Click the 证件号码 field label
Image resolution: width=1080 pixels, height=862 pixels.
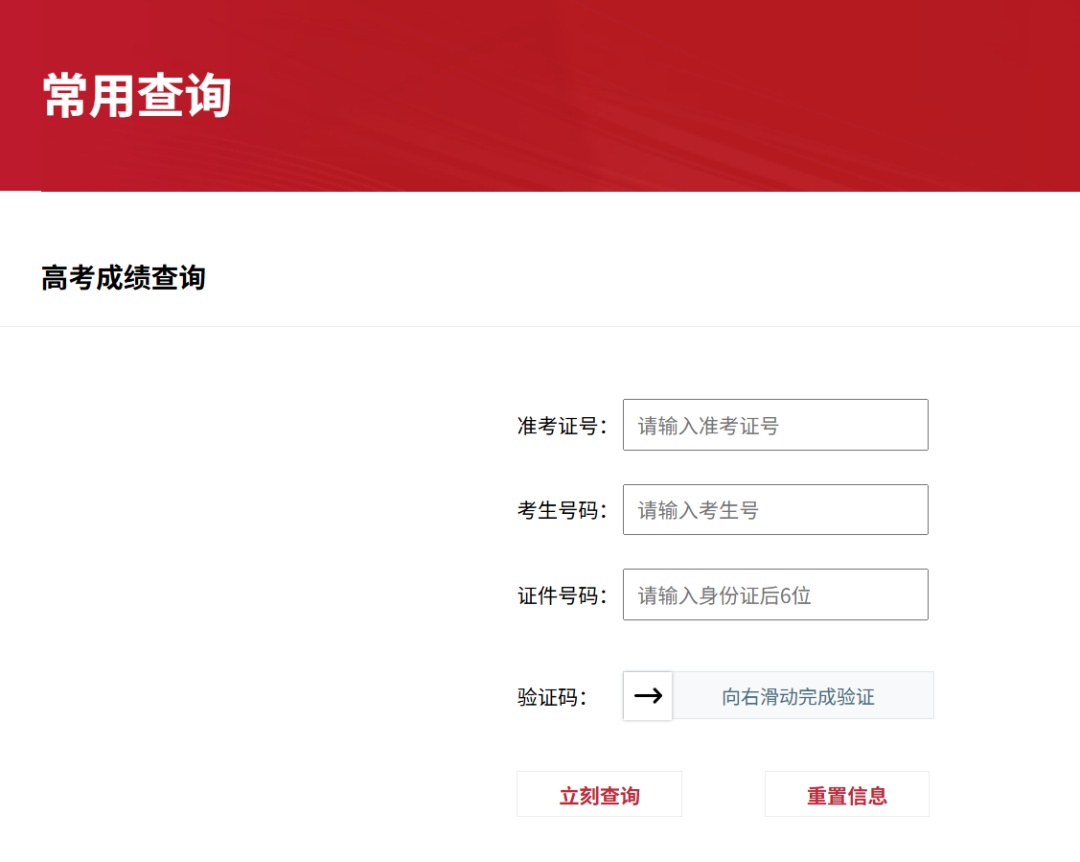(x=561, y=594)
